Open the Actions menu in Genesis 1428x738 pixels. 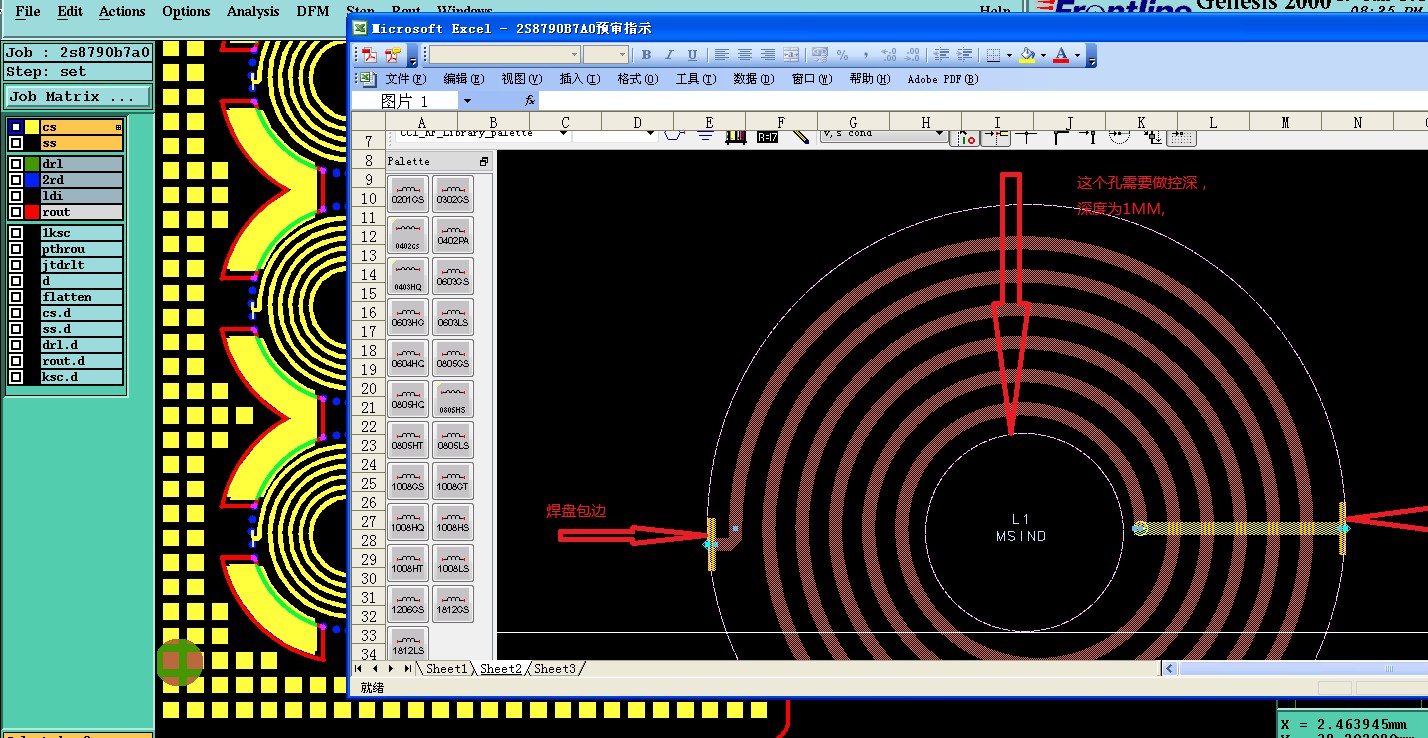click(122, 11)
